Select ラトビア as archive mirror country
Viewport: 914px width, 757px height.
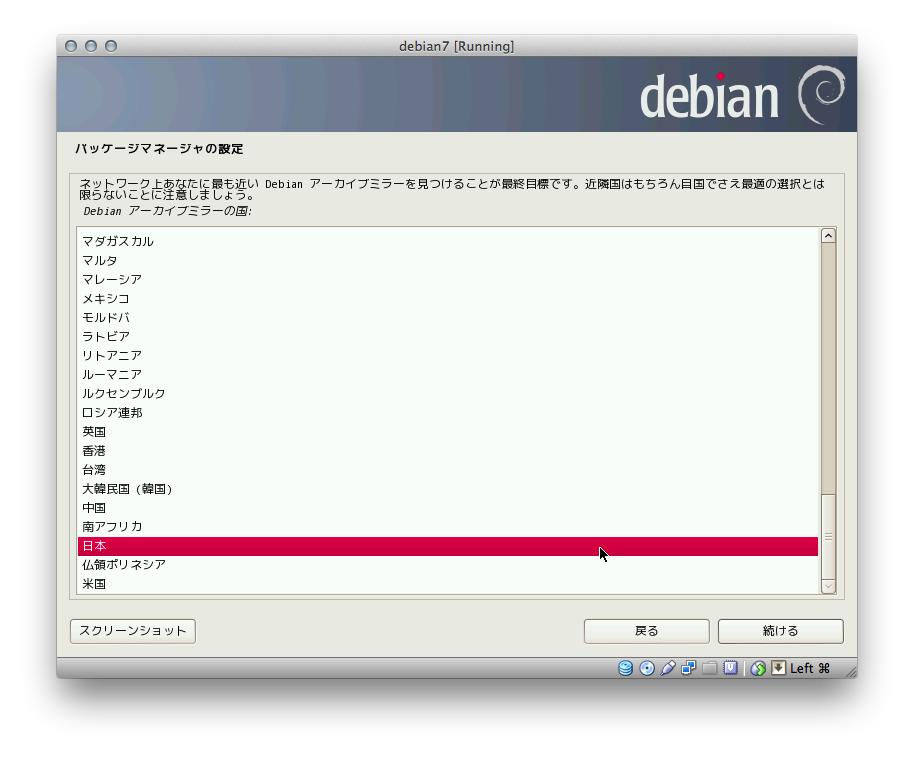[448, 336]
